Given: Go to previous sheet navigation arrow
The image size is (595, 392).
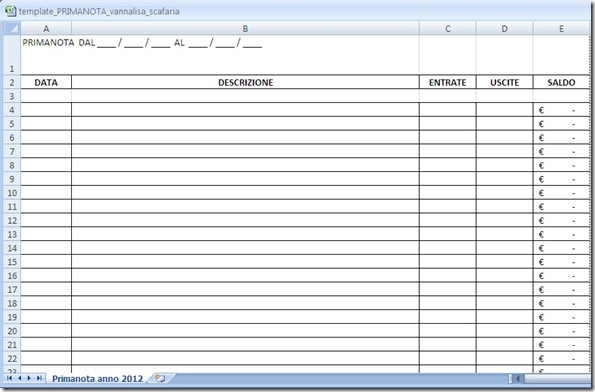Looking at the screenshot, I should pos(19,378).
